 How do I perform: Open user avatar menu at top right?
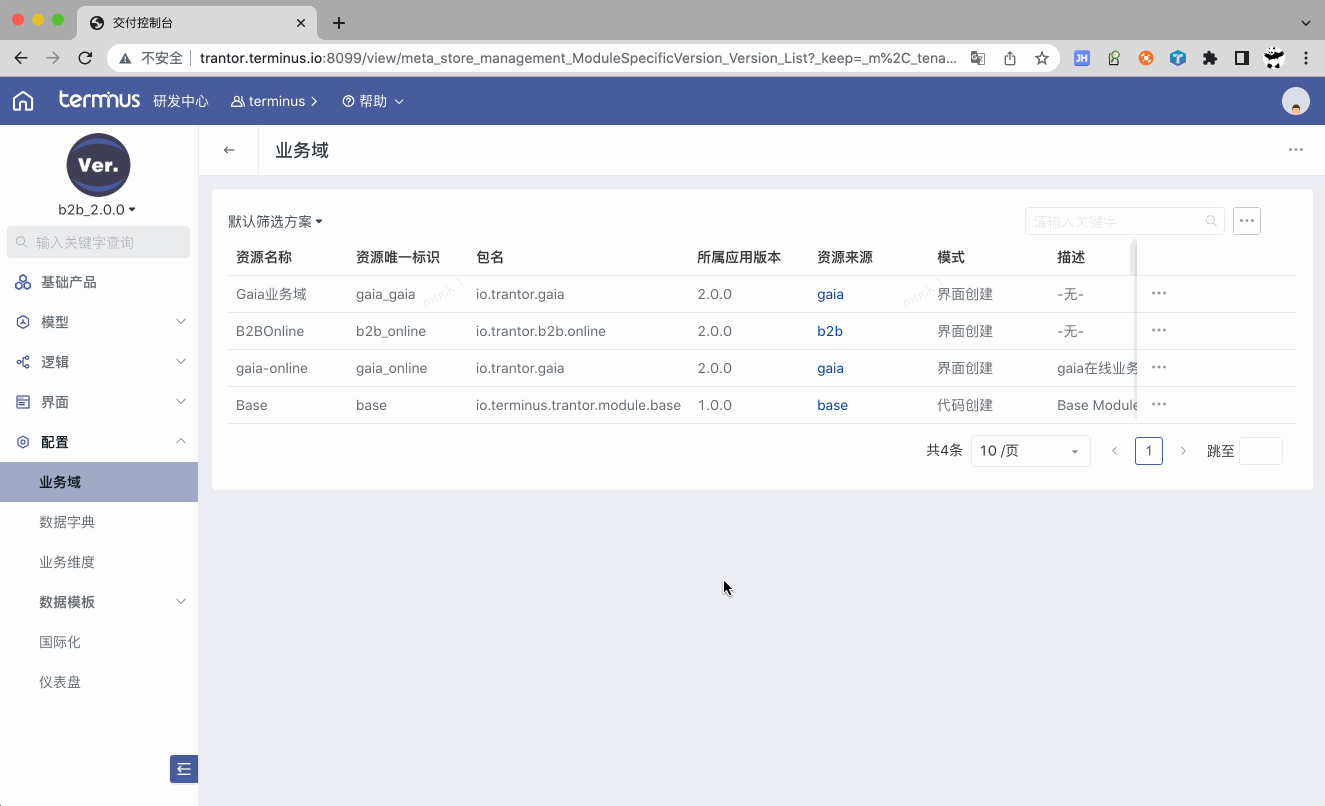1296,101
